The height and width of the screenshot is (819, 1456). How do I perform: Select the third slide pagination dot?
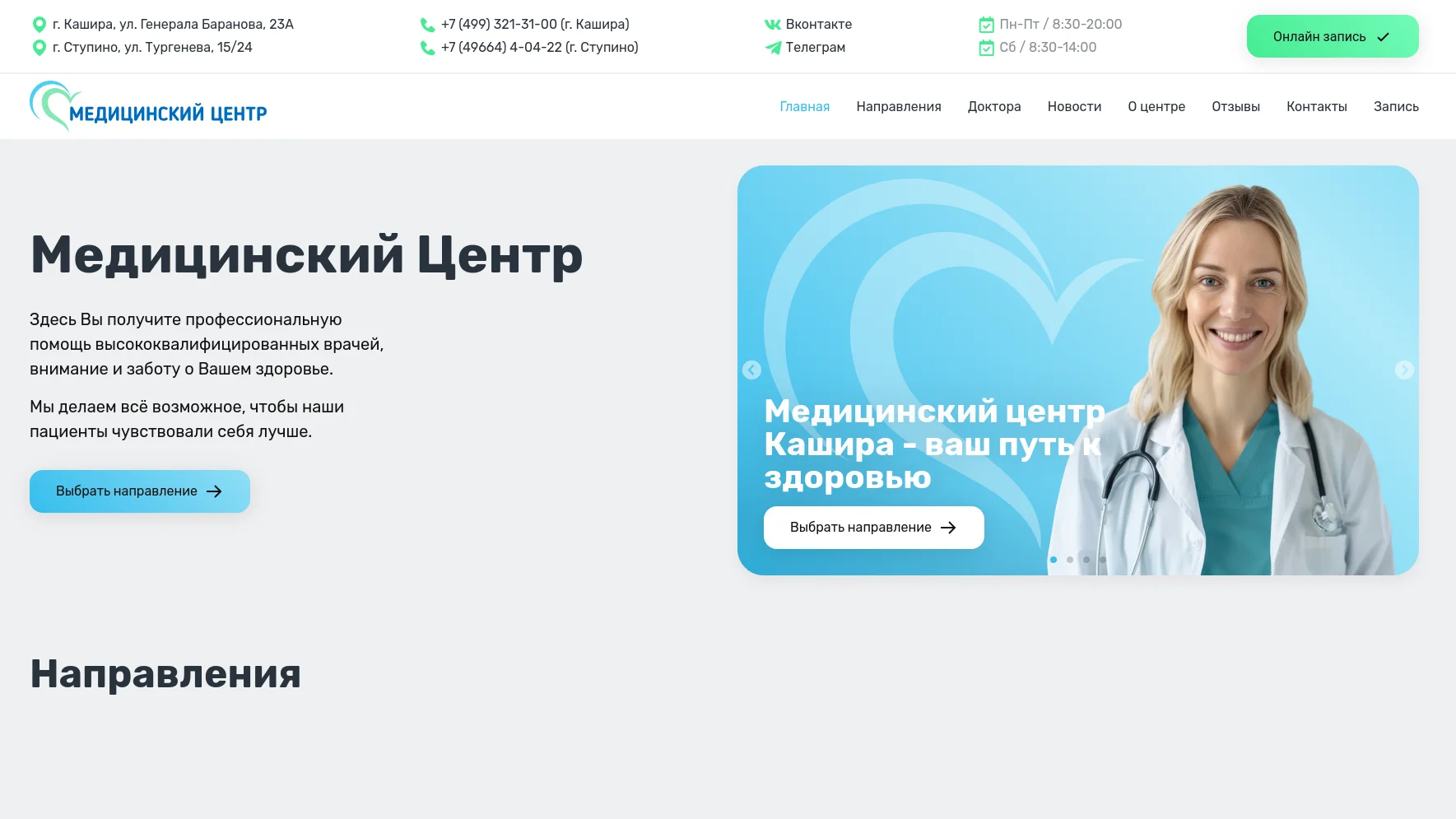1086,560
